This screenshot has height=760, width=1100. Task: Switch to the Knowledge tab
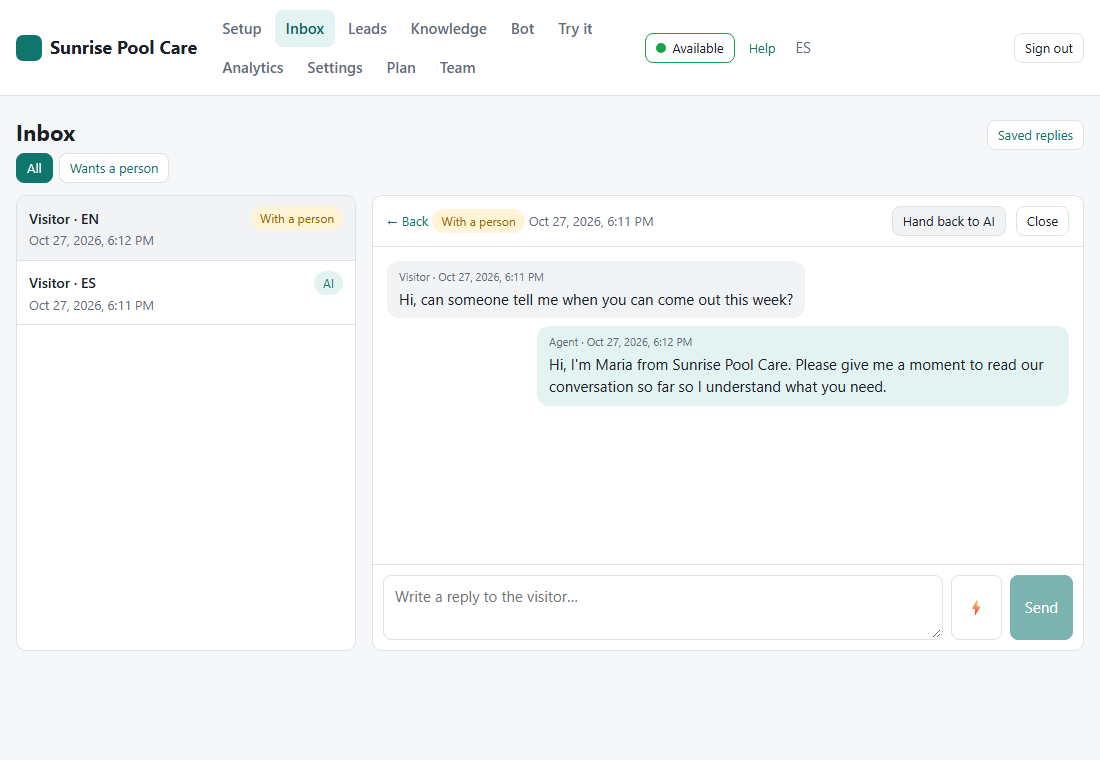[449, 29]
